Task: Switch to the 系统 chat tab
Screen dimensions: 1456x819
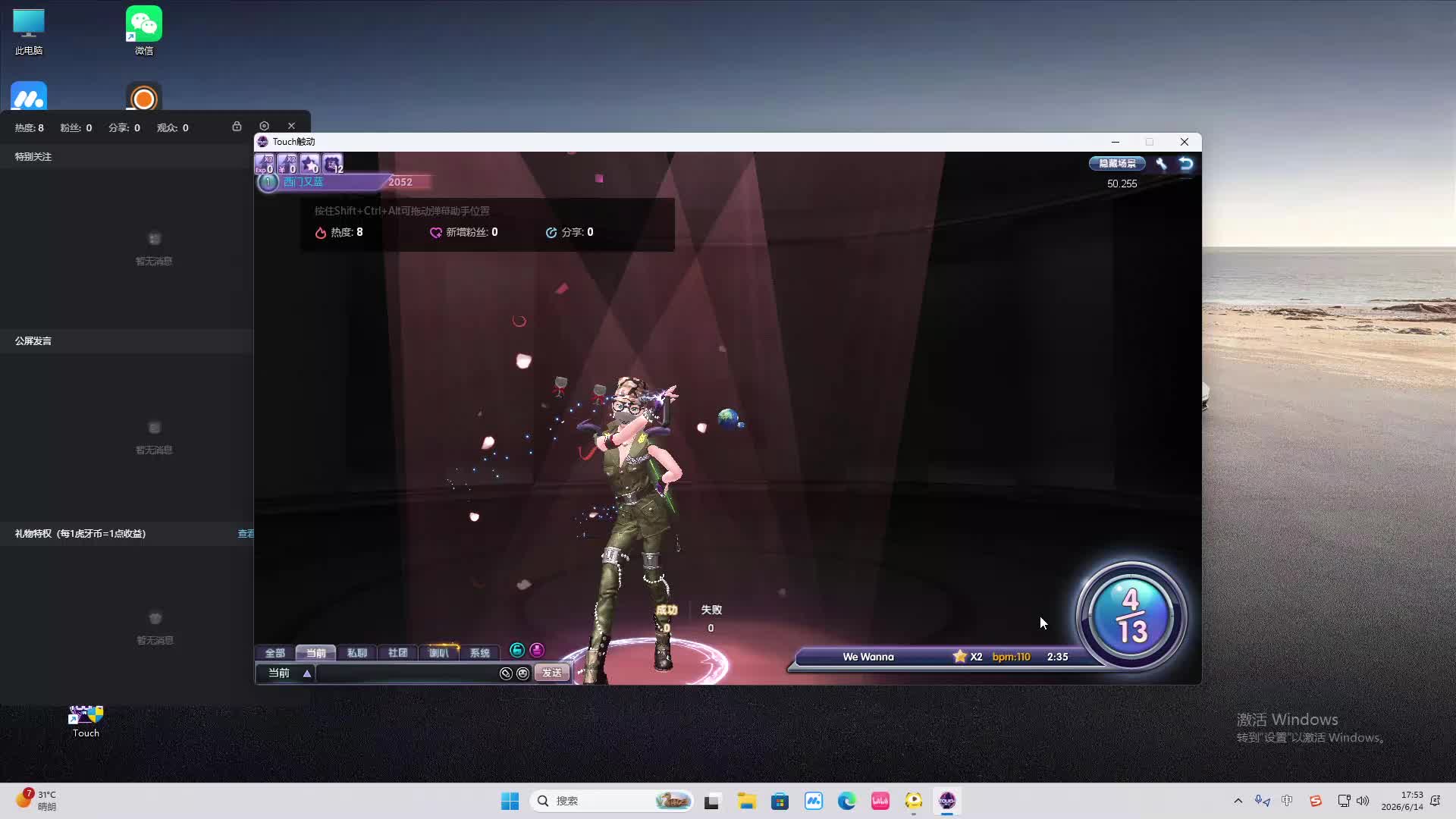Action: (479, 653)
